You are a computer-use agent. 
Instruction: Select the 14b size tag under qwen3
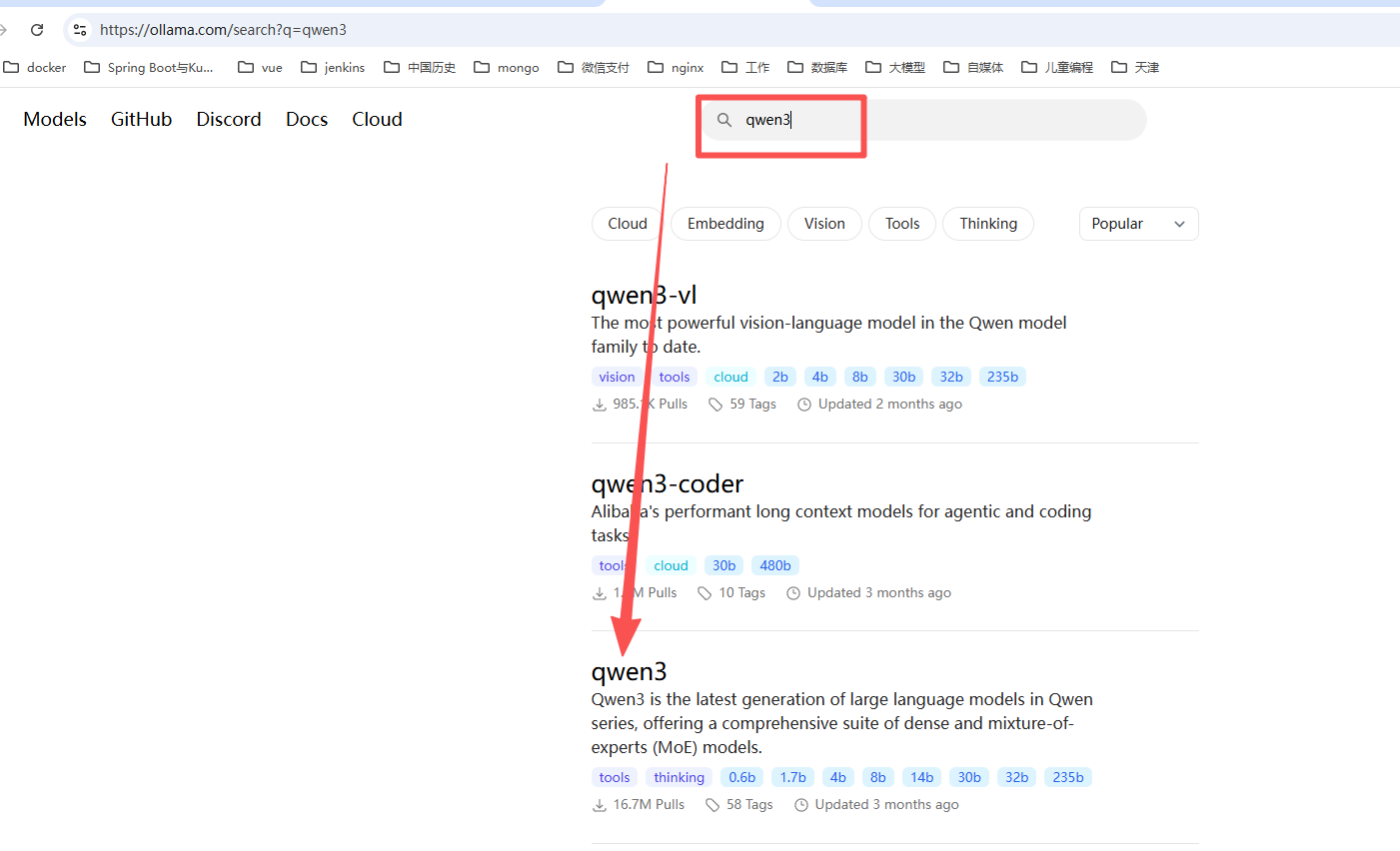pos(922,777)
